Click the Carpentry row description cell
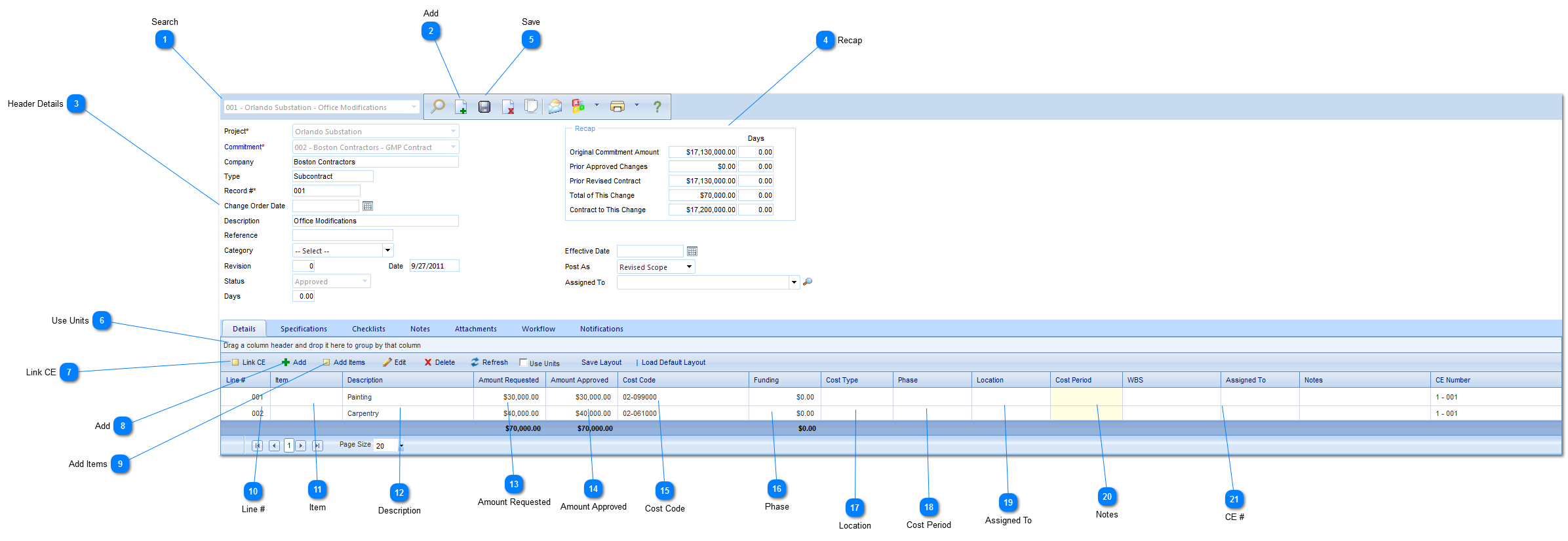Screen dimensions: 1568x541 point(408,413)
